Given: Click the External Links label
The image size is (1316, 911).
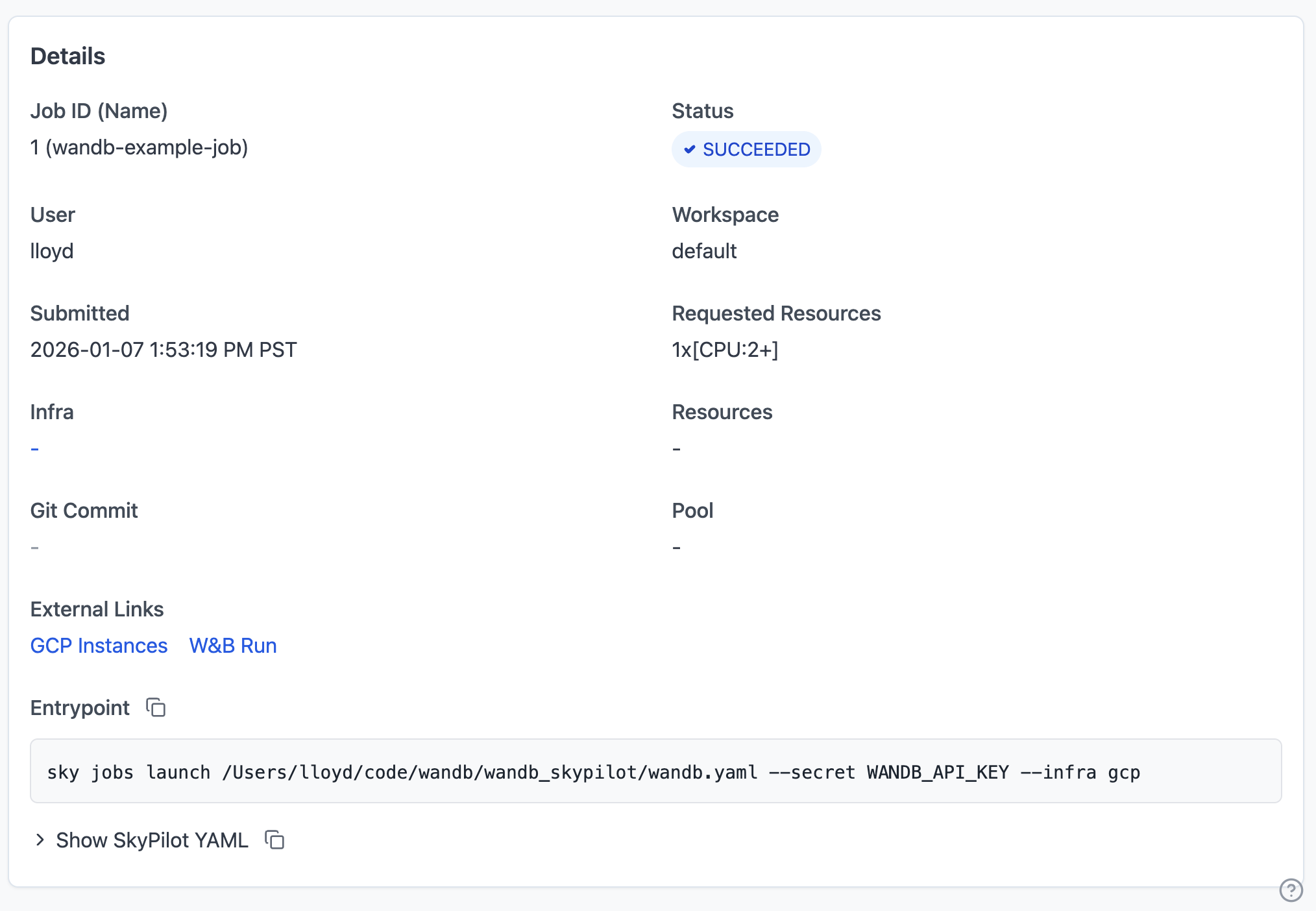Looking at the screenshot, I should pyautogui.click(x=97, y=609).
